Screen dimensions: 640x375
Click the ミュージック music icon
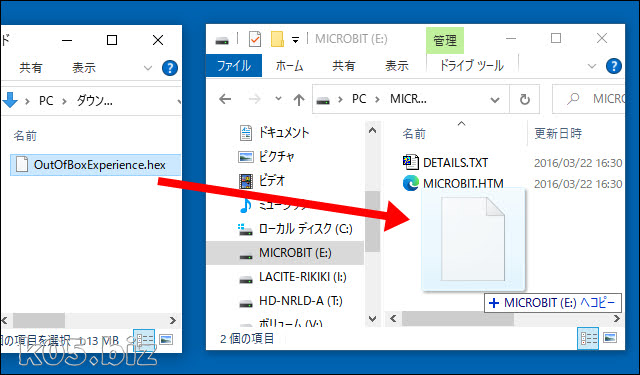245,206
